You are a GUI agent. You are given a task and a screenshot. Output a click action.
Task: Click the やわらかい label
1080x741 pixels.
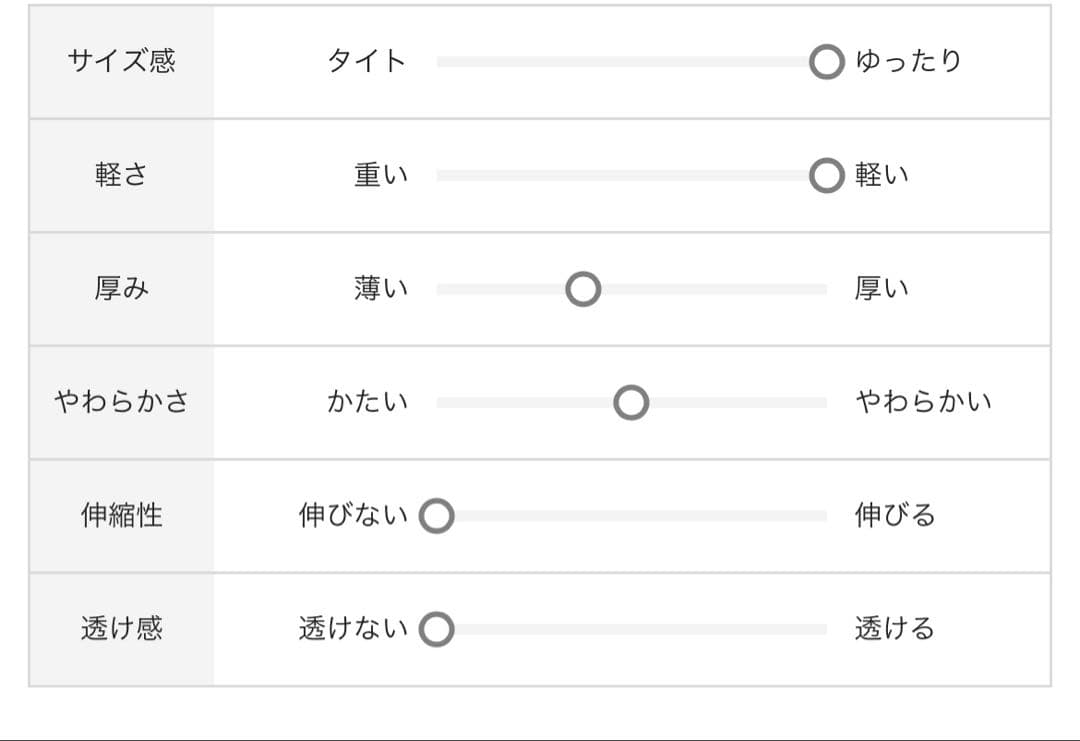[x=923, y=403]
